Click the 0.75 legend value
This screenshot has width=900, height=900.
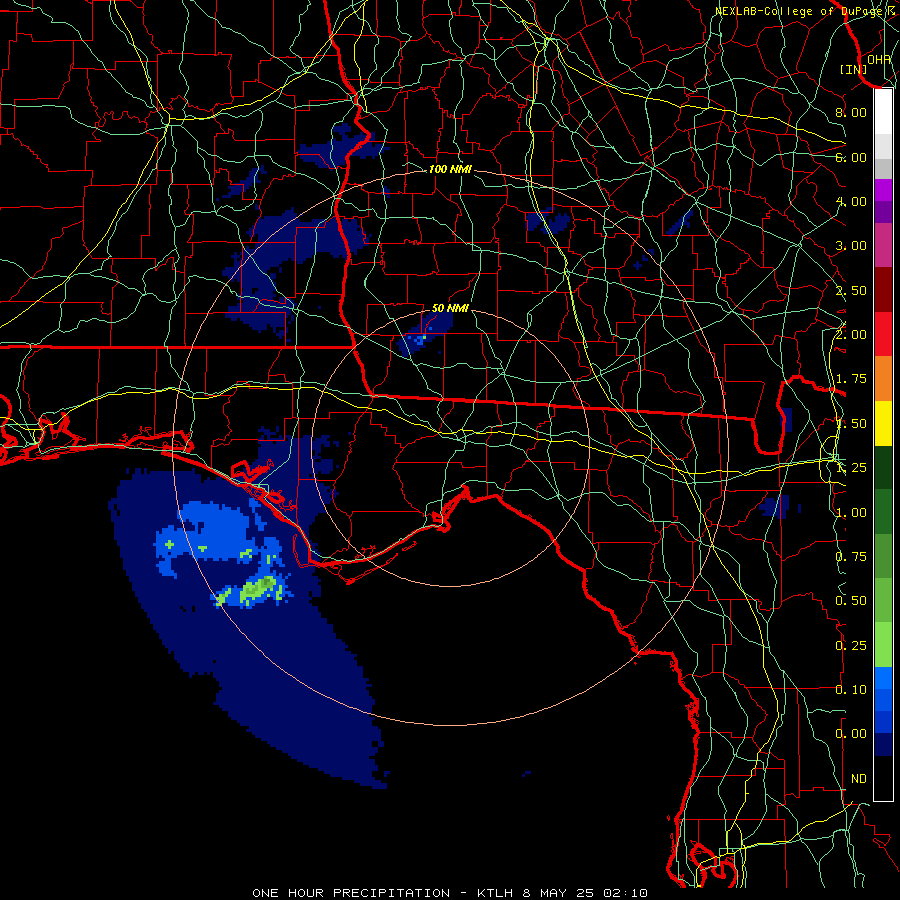coord(851,557)
